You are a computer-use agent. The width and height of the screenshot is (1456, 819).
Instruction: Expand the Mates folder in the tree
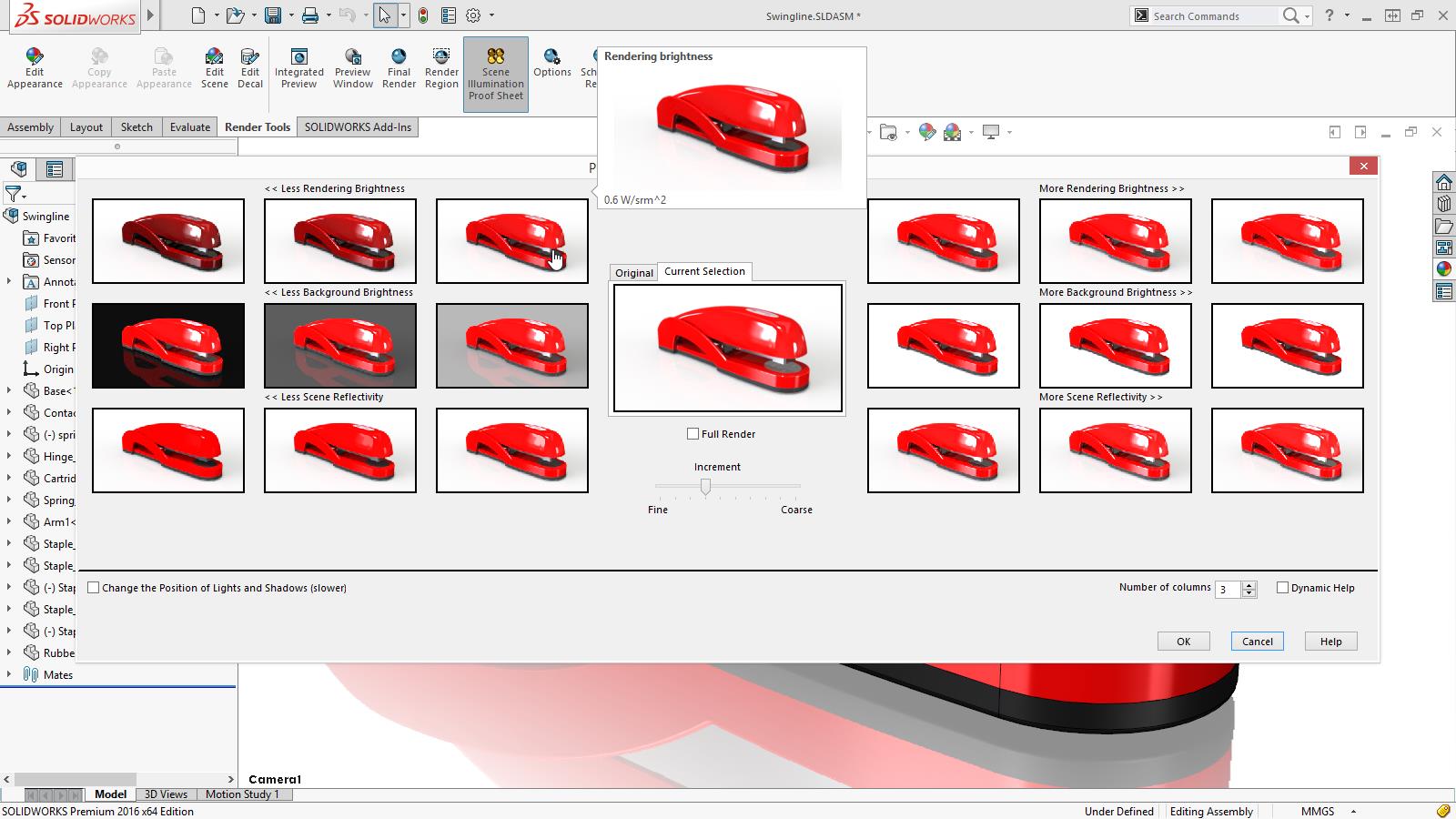(x=11, y=674)
